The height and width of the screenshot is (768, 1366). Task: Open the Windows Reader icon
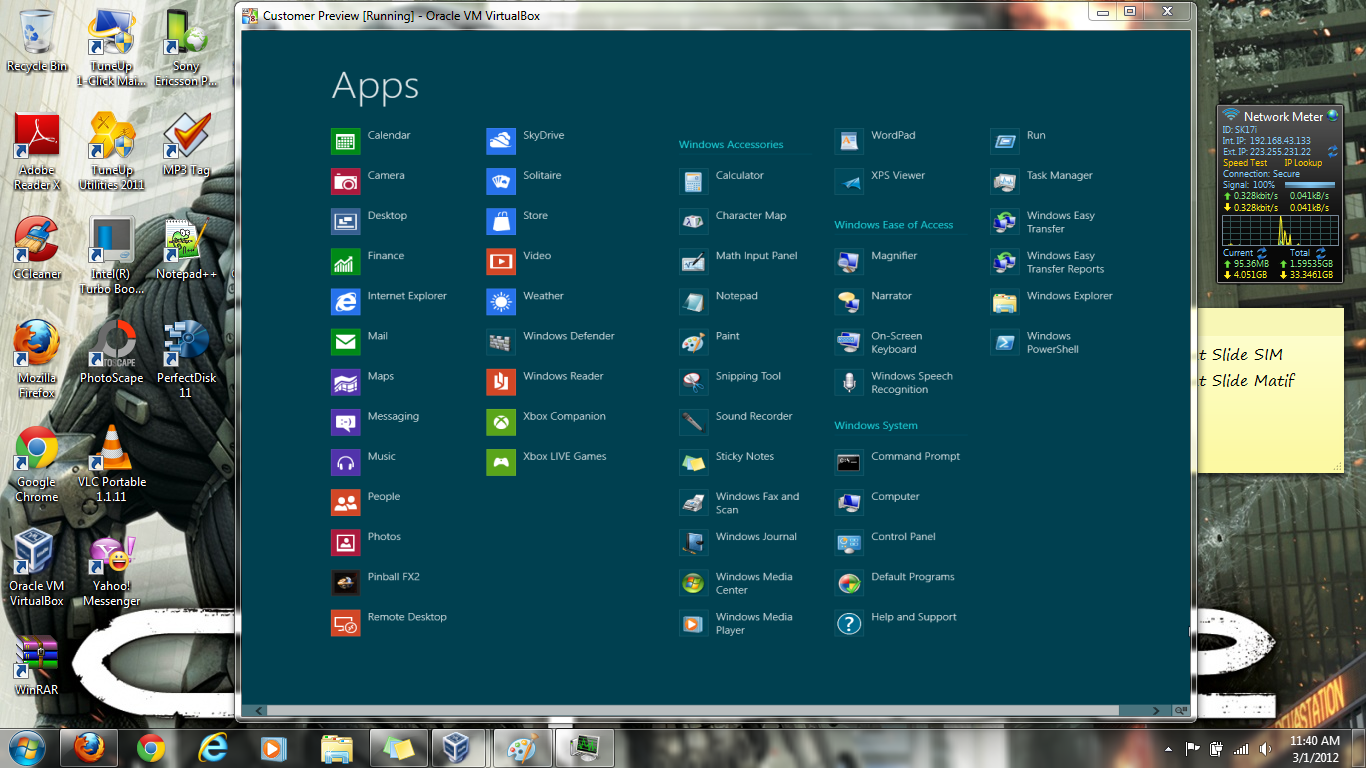click(501, 382)
